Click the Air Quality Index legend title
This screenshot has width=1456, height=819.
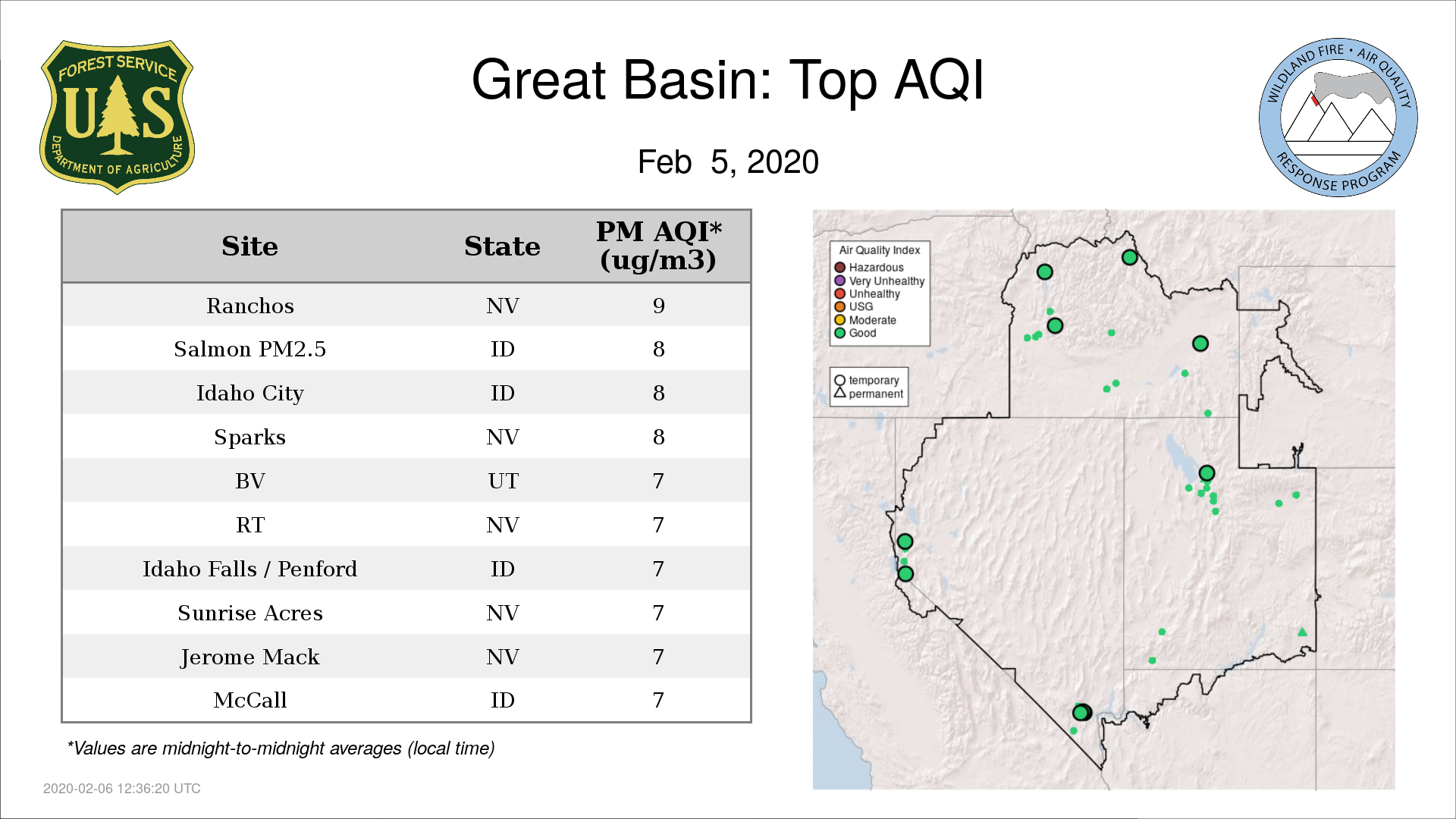(879, 250)
